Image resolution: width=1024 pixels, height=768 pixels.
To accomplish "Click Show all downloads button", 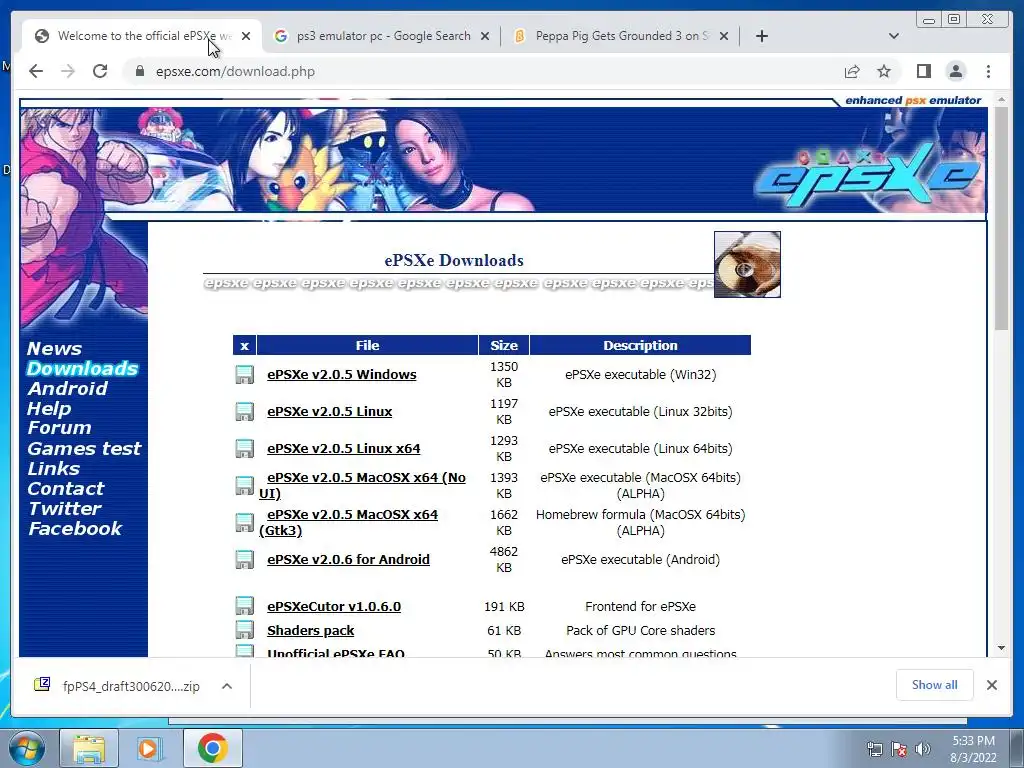I will click(935, 685).
